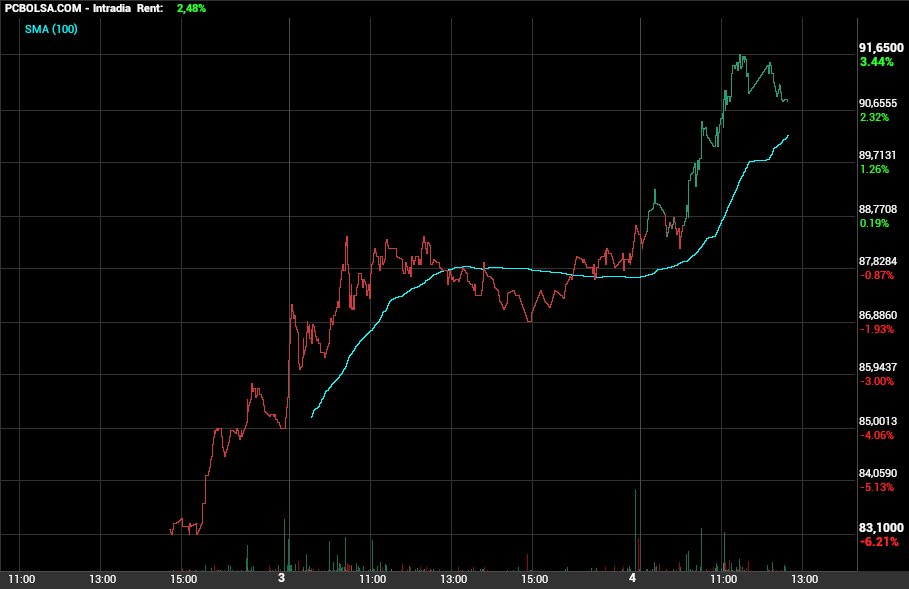
Task: Click the -4.06% percentage label
Action: pos(877,435)
